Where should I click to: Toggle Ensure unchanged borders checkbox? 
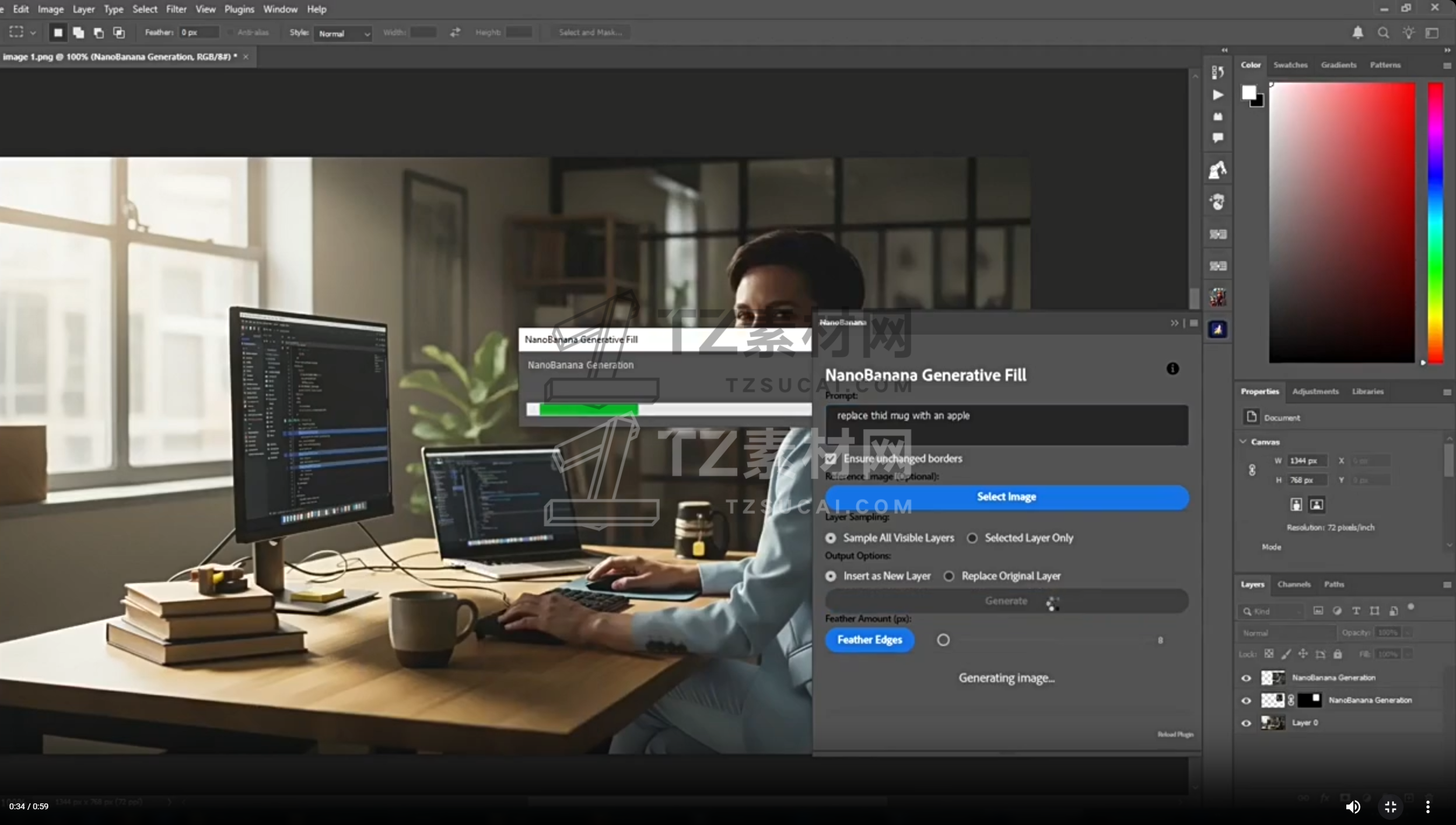tap(831, 459)
